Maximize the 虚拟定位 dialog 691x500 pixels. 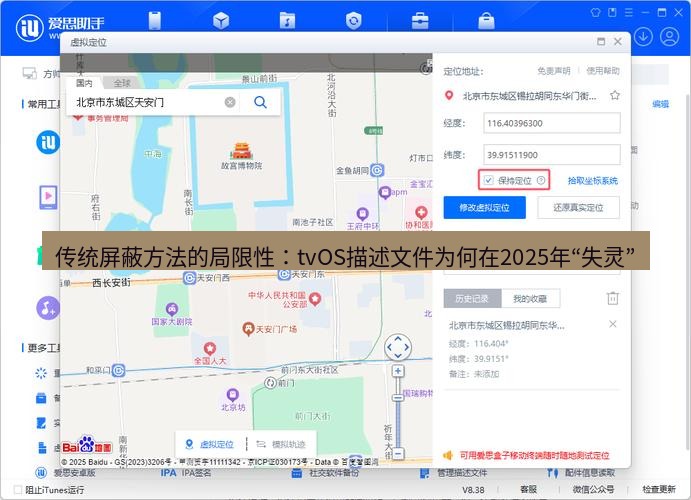tap(601, 41)
